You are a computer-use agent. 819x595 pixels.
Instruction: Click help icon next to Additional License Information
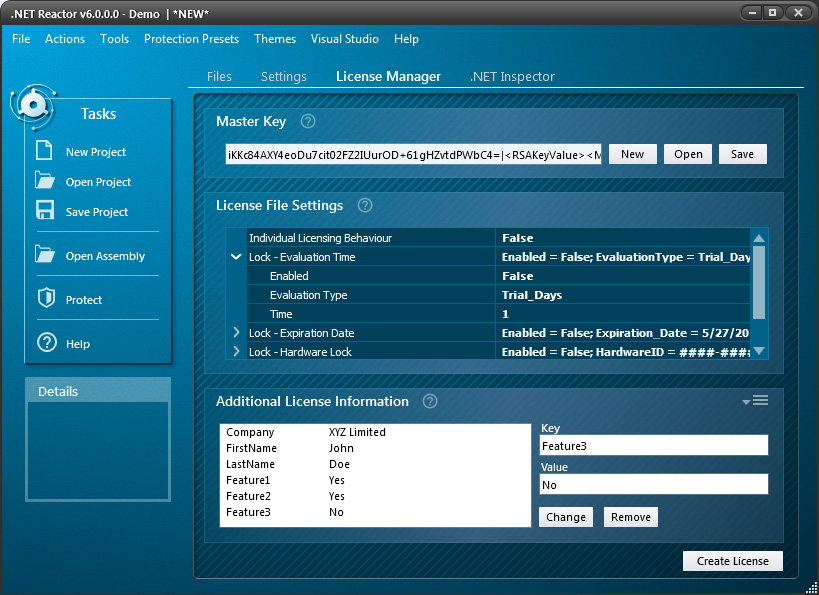[430, 402]
